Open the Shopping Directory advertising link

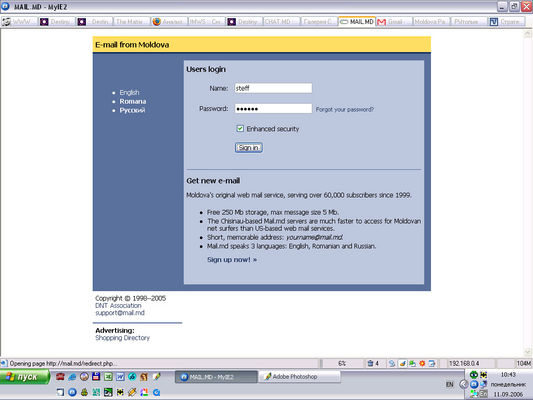click(122, 338)
